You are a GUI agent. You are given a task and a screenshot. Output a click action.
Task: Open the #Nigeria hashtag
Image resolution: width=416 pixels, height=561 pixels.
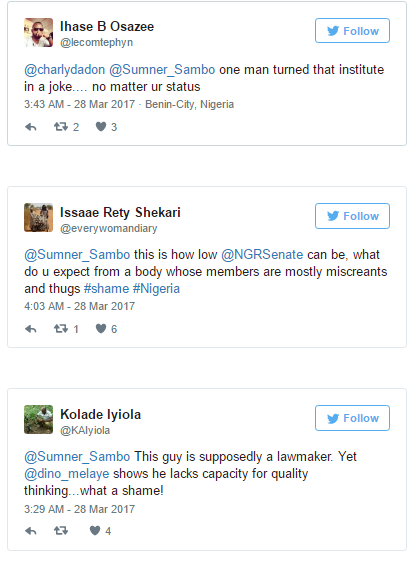coord(156,289)
